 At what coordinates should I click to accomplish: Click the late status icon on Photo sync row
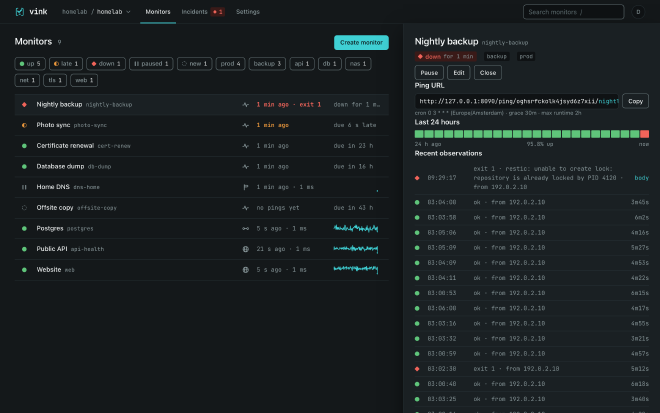[x=24, y=125]
